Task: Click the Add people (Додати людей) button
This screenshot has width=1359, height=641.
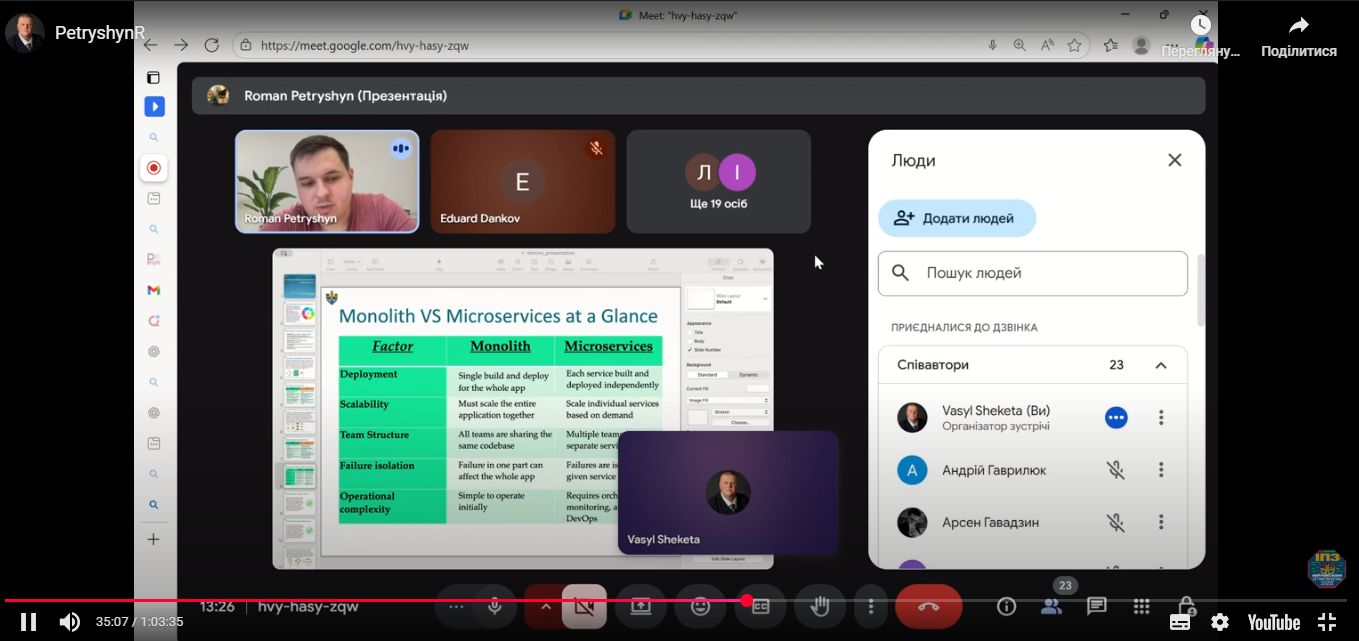Action: click(x=956, y=218)
